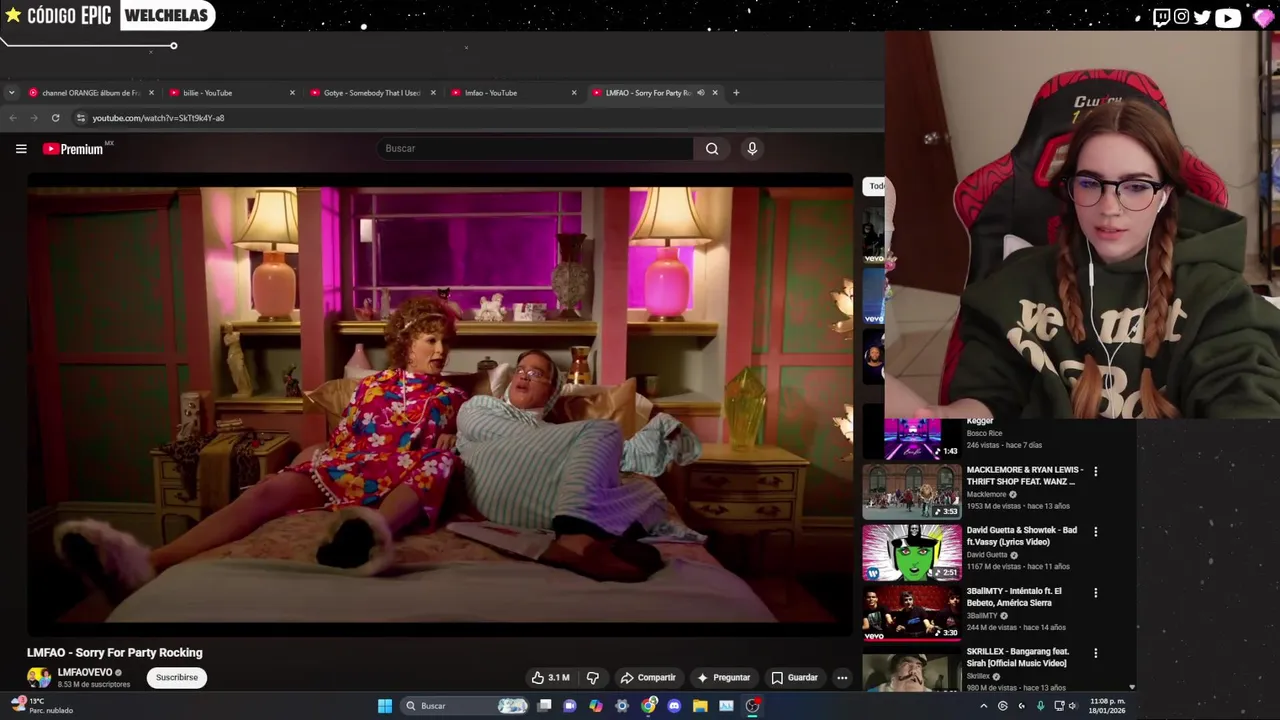1280x720 pixels.
Task: Close the channel ORANGE tab
Action: click(x=151, y=93)
